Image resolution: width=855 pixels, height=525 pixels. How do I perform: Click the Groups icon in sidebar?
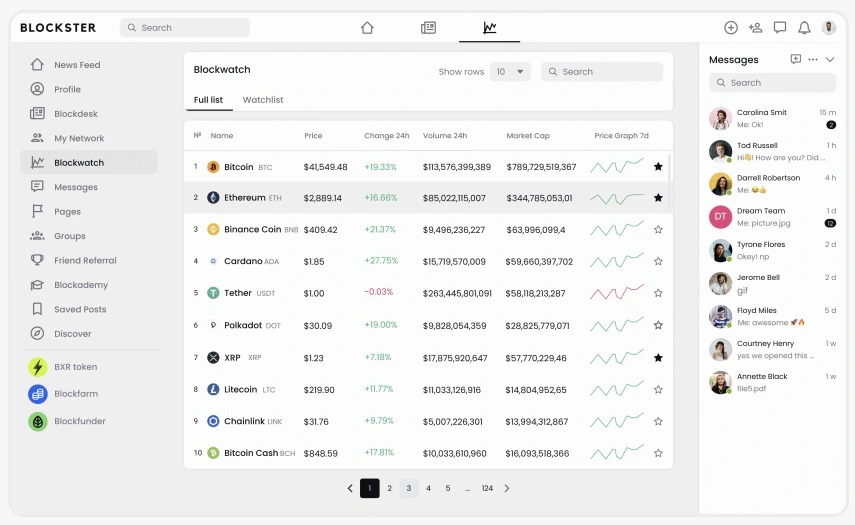coord(37,236)
